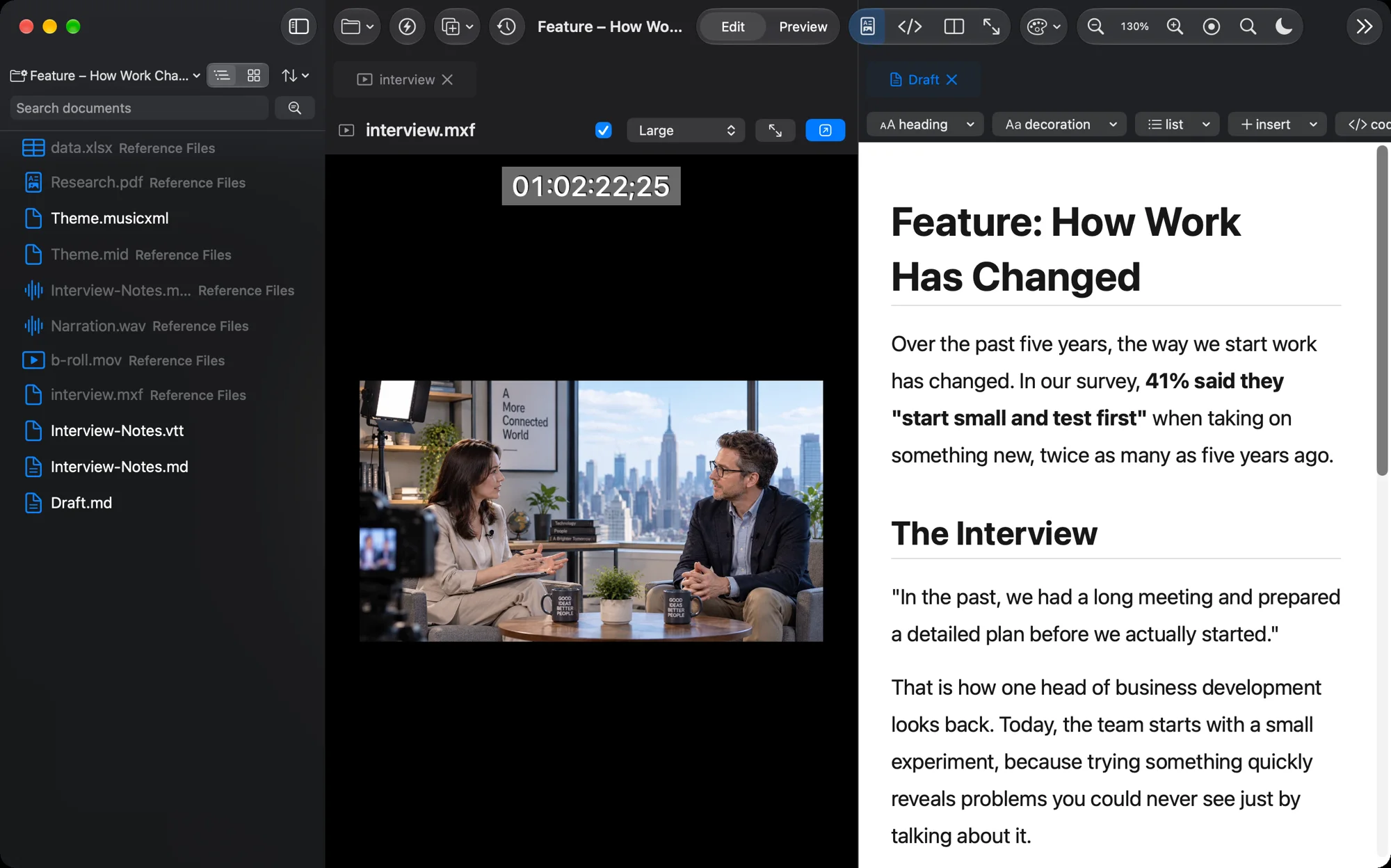The image size is (1391, 868).
Task: Open the sort order menu
Action: click(296, 75)
